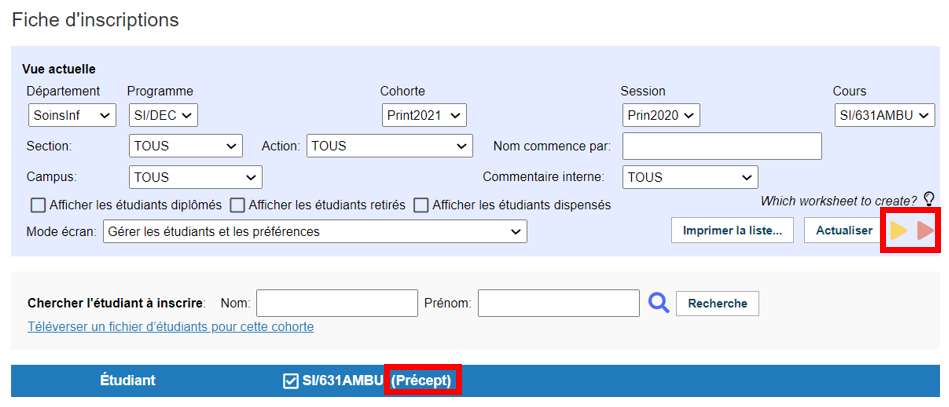Click the Recherche button
949x407 pixels.
(x=717, y=303)
